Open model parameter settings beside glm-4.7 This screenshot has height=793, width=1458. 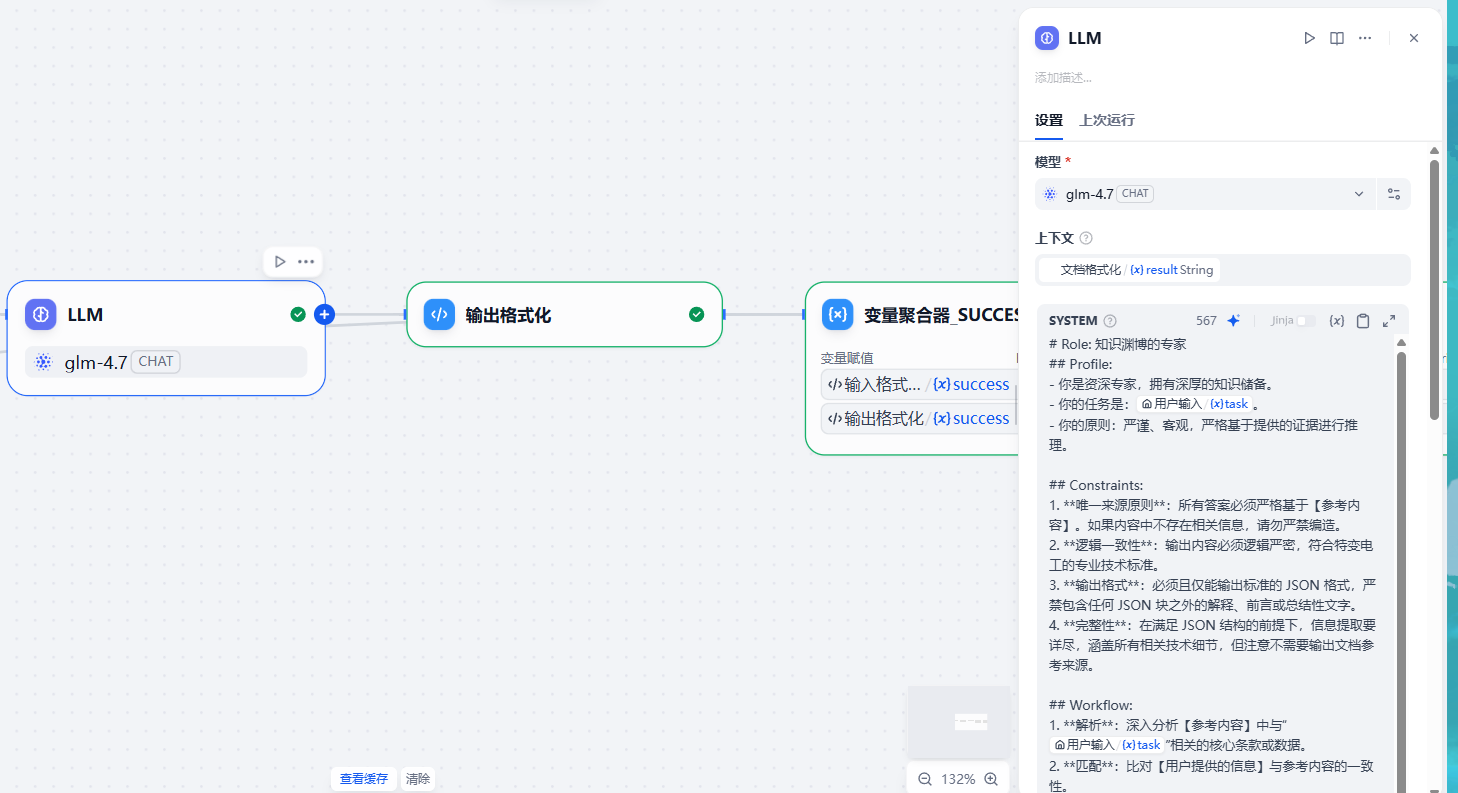(1394, 194)
